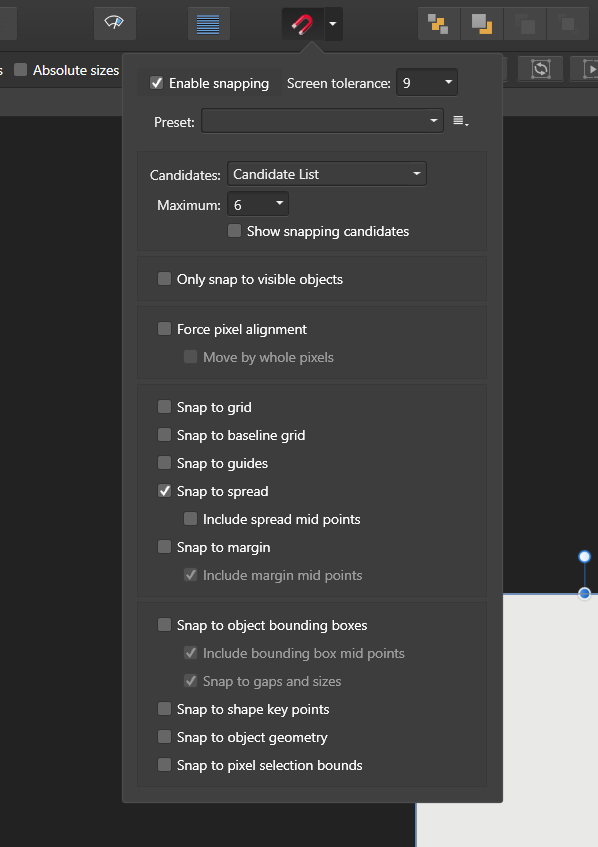Select the Insert Inside Selection icon
Viewport: 598px width, 847px height.
(x=438, y=23)
